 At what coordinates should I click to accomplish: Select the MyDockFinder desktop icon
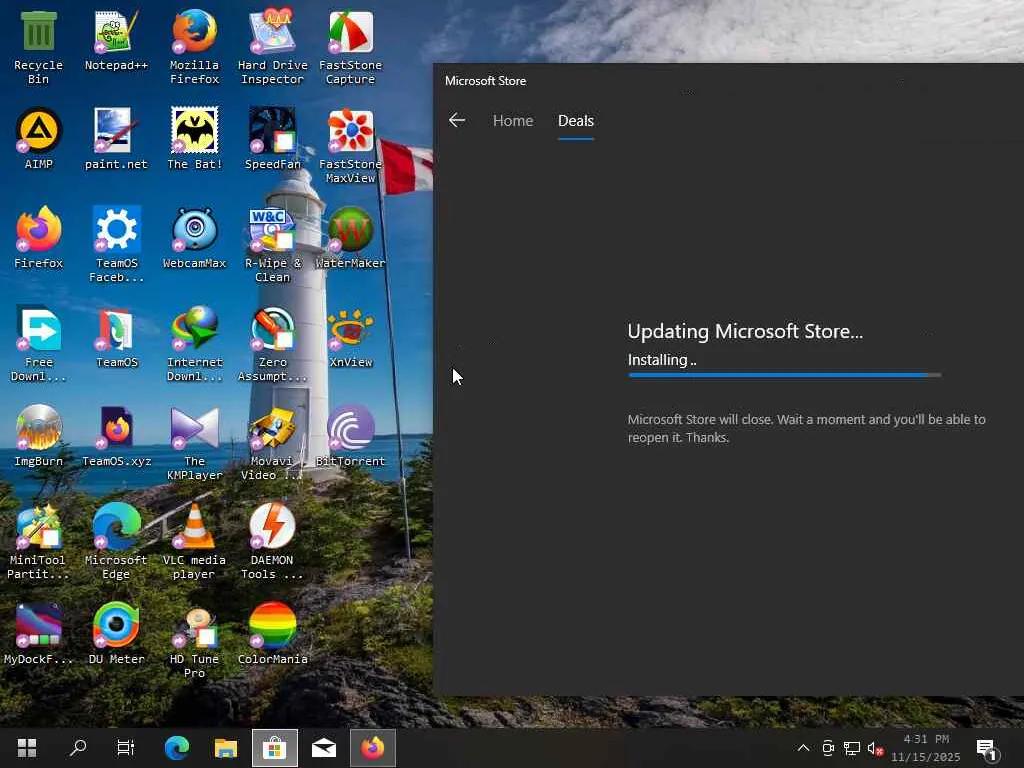tap(39, 634)
